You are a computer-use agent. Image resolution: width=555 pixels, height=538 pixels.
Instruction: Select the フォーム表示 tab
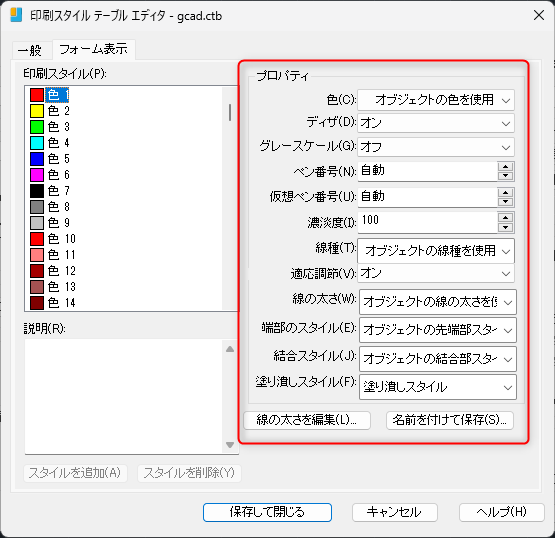pyautogui.click(x=93, y=49)
